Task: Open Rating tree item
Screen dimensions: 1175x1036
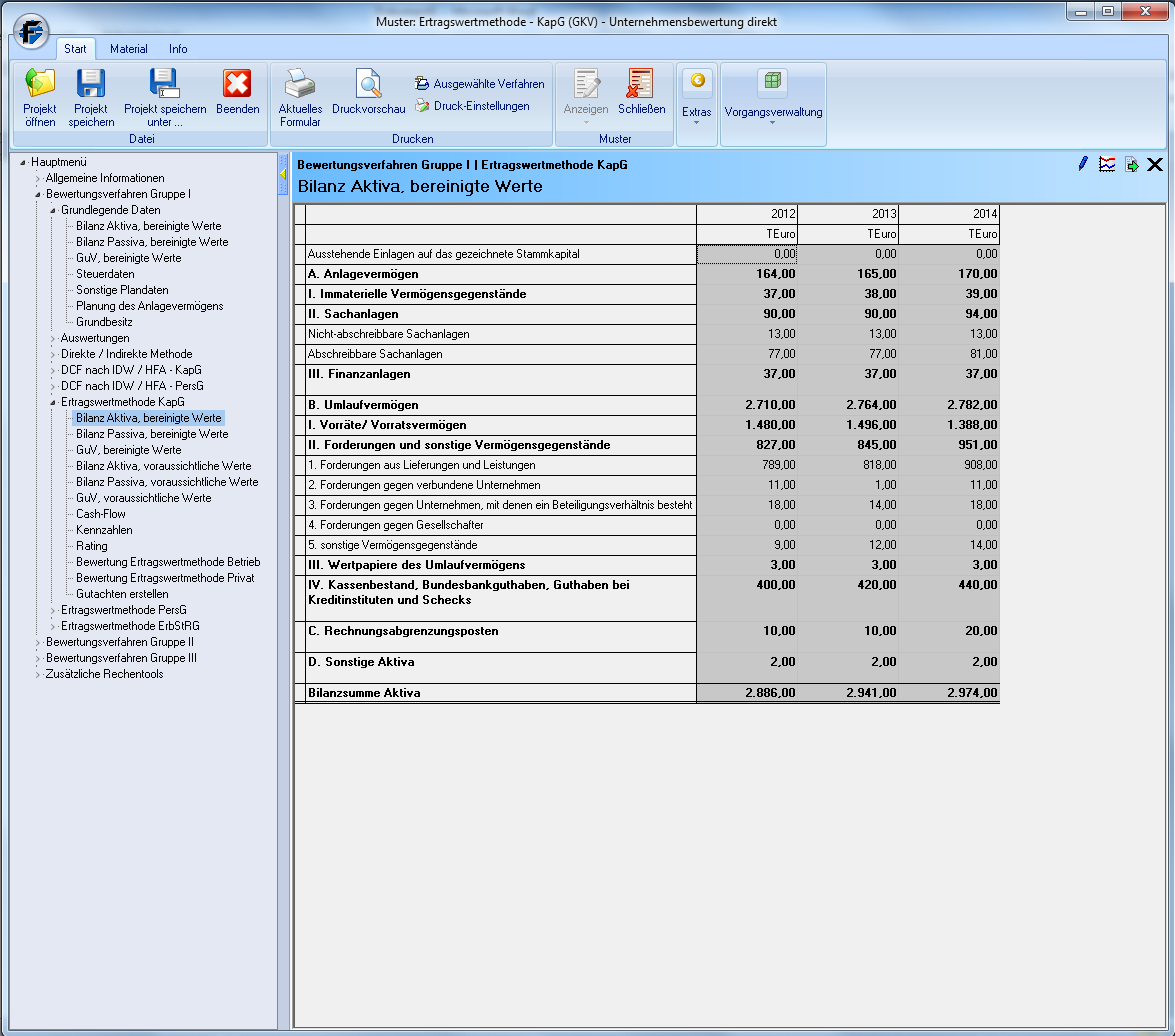Action: 91,546
